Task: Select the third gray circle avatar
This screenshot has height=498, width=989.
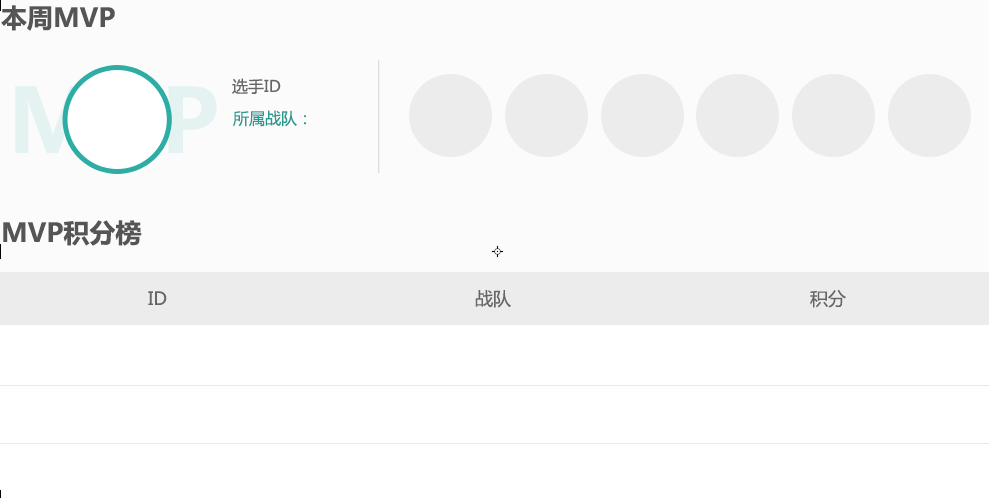Action: pyautogui.click(x=642, y=116)
